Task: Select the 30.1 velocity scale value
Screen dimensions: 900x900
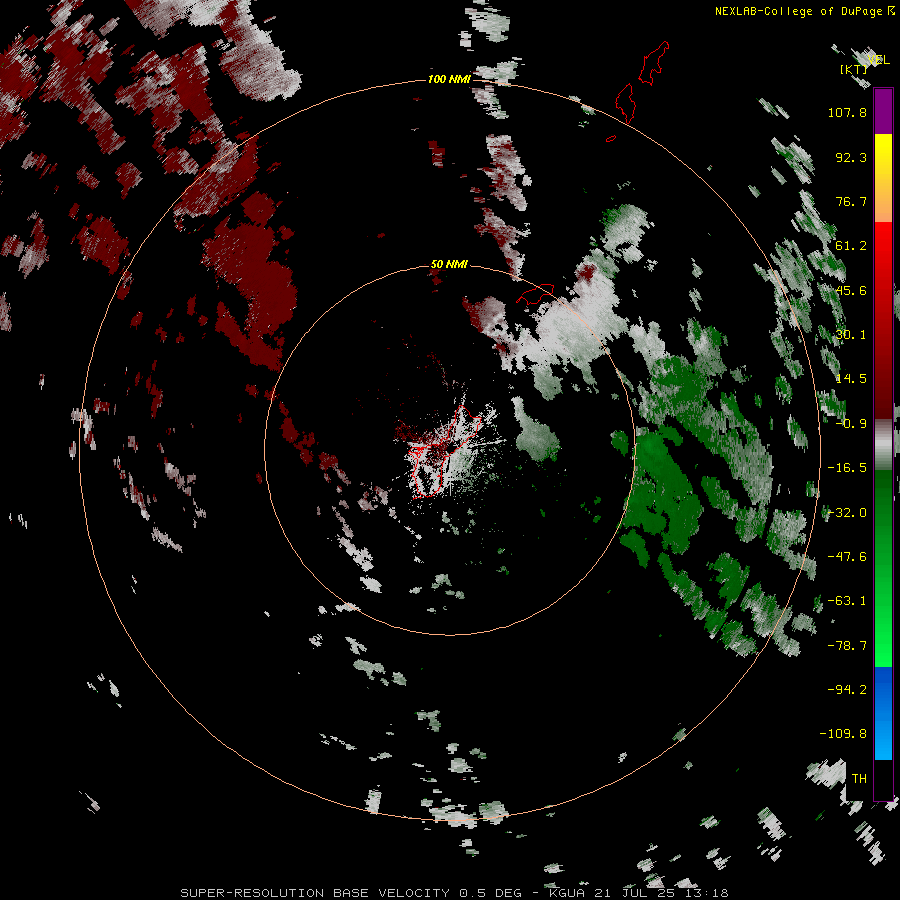Action: point(851,335)
